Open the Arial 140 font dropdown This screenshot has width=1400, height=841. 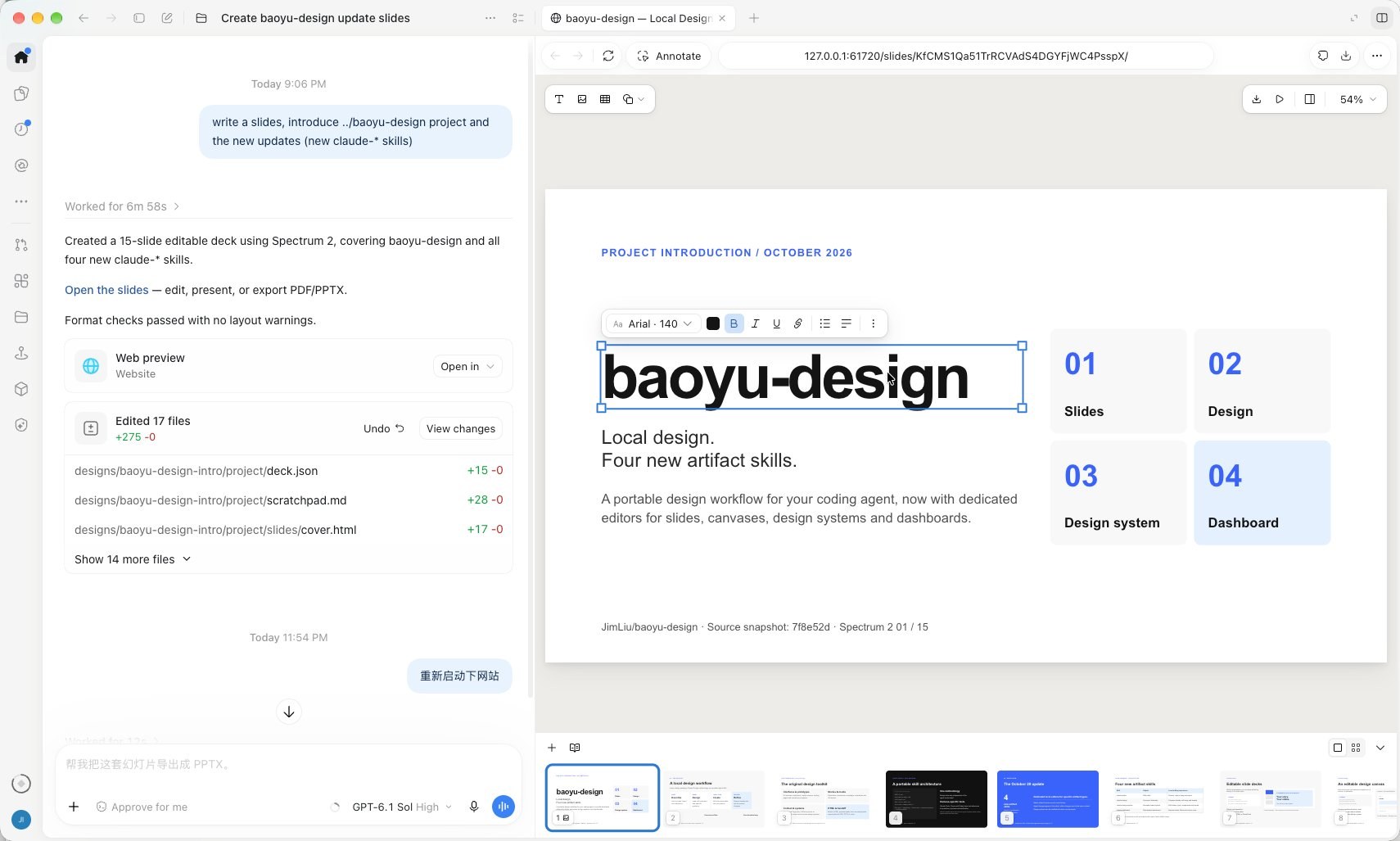653,323
